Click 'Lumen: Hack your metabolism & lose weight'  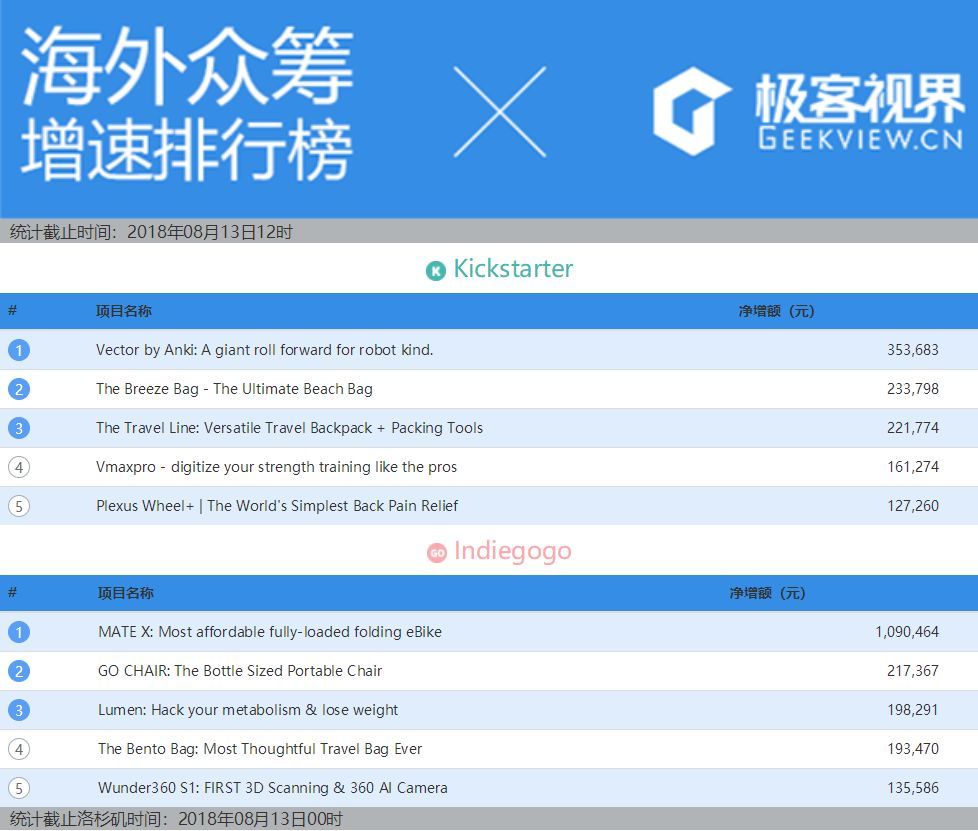pos(248,710)
